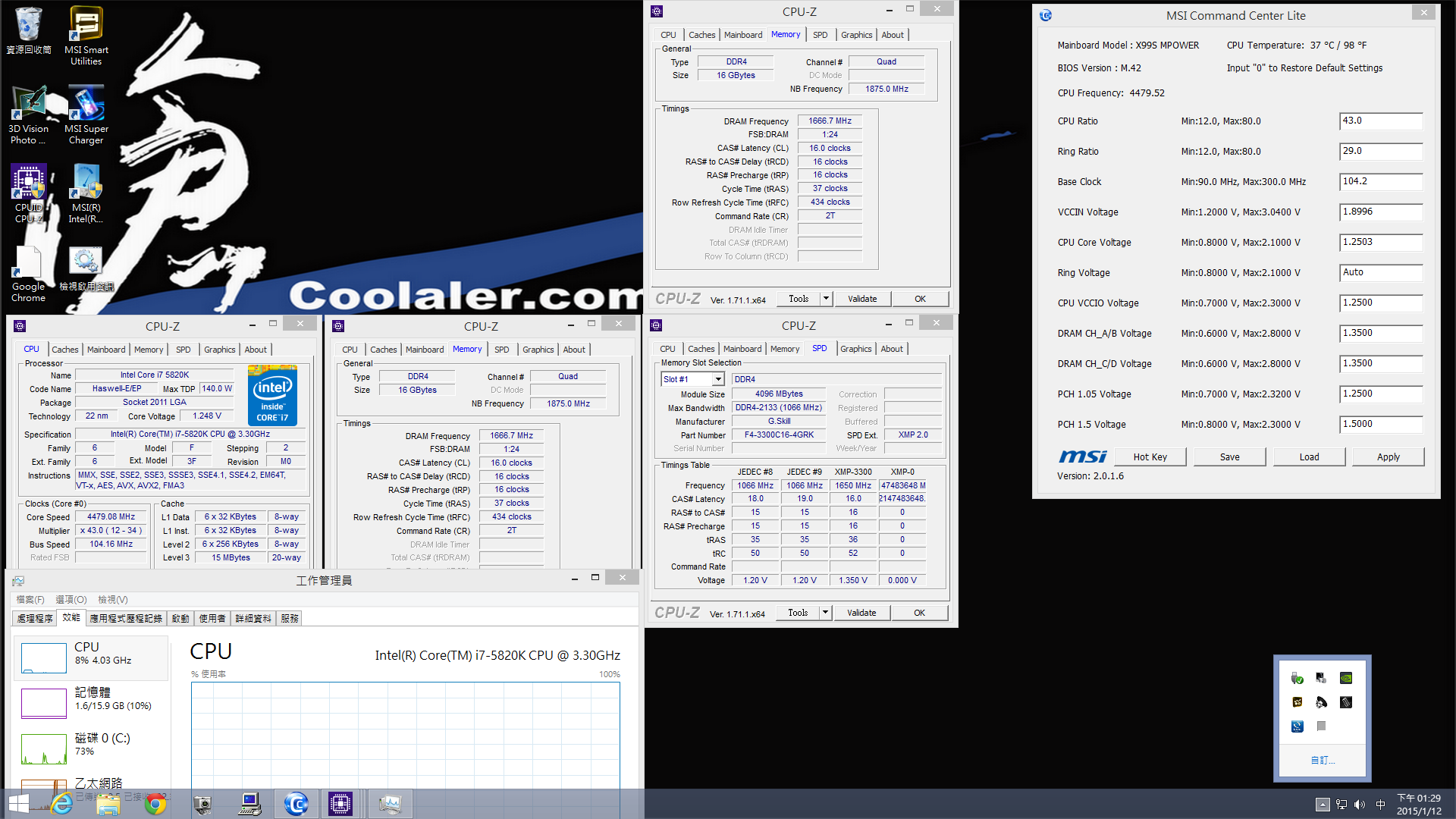Switch to 詳細資料 tab in Task Manager
Image resolution: width=1456 pixels, height=819 pixels.
pos(253,618)
